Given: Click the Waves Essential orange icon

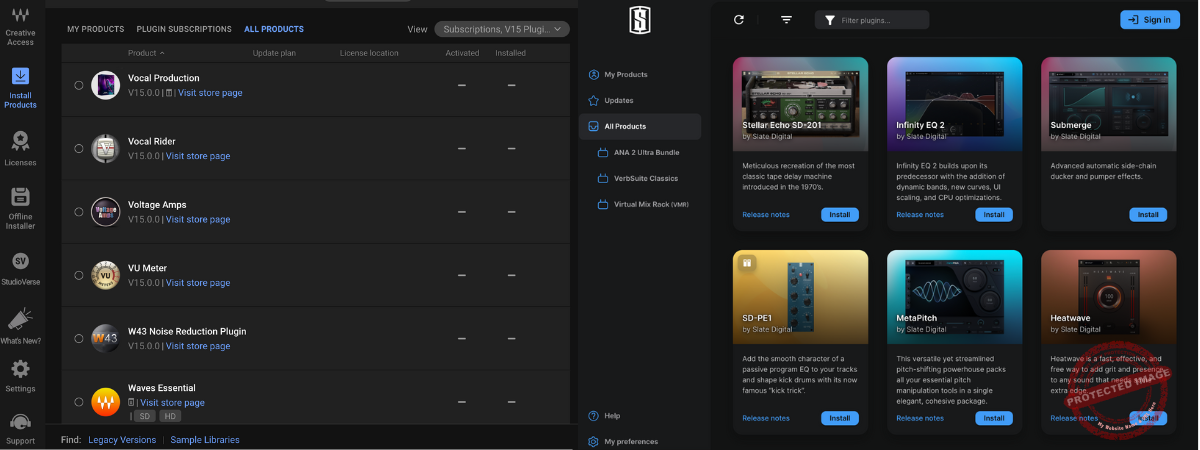Looking at the screenshot, I should 105,402.
